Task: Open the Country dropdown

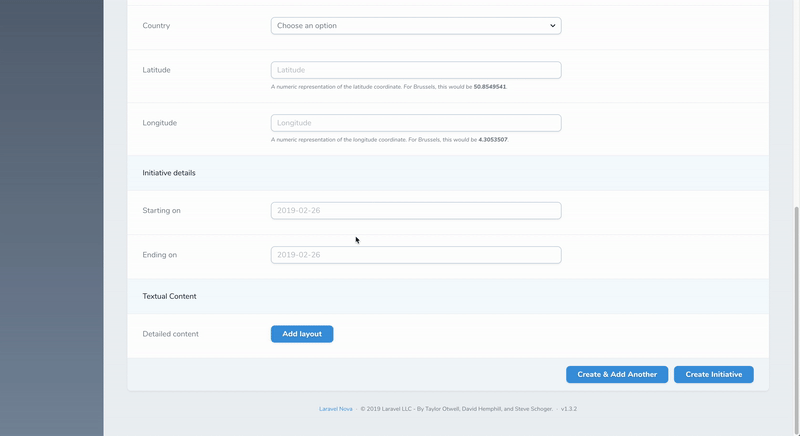Action: click(x=415, y=26)
